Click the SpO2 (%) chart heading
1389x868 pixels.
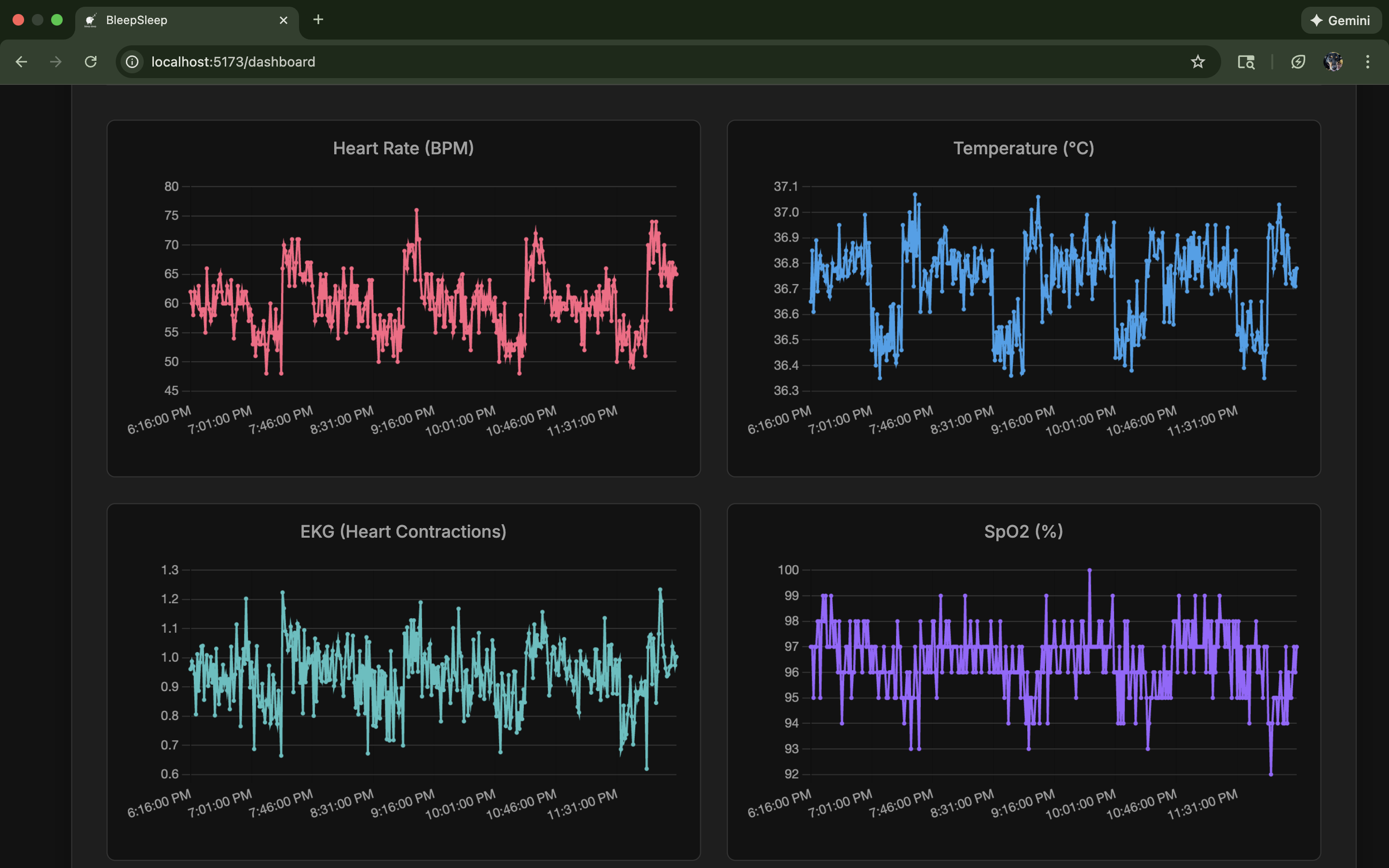click(1023, 531)
